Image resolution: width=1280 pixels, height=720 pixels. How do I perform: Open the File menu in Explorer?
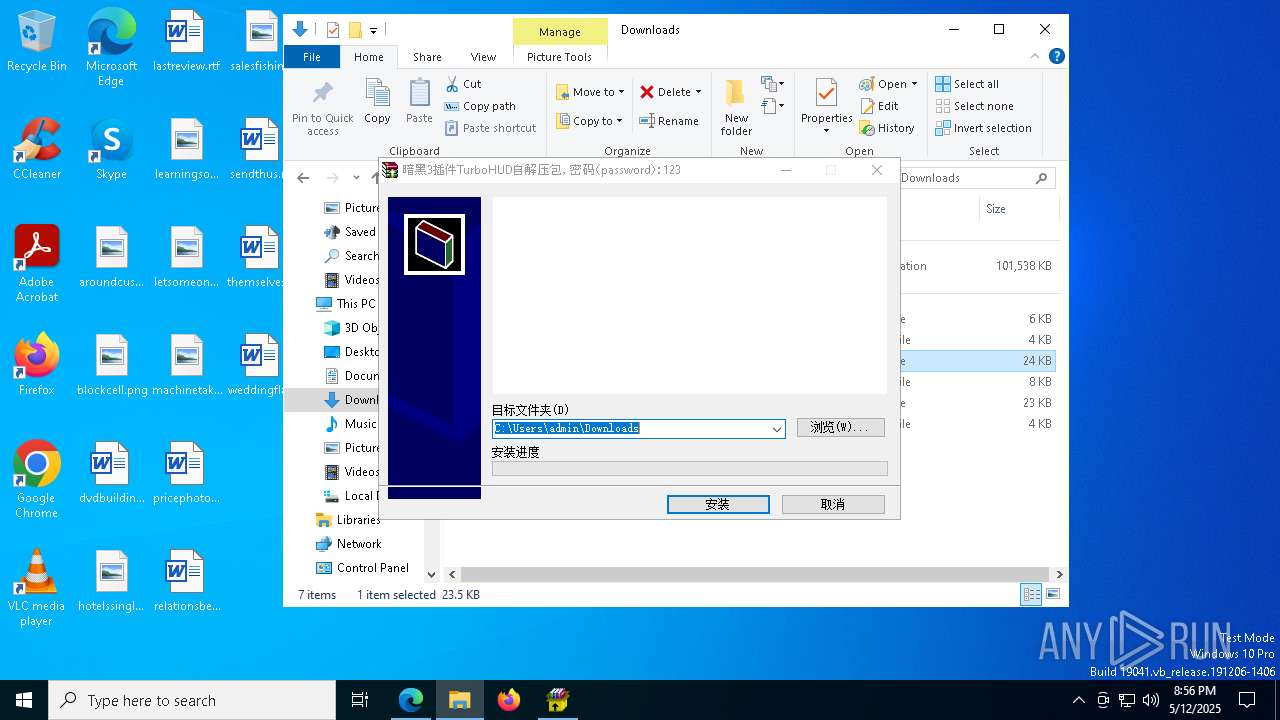(x=312, y=57)
